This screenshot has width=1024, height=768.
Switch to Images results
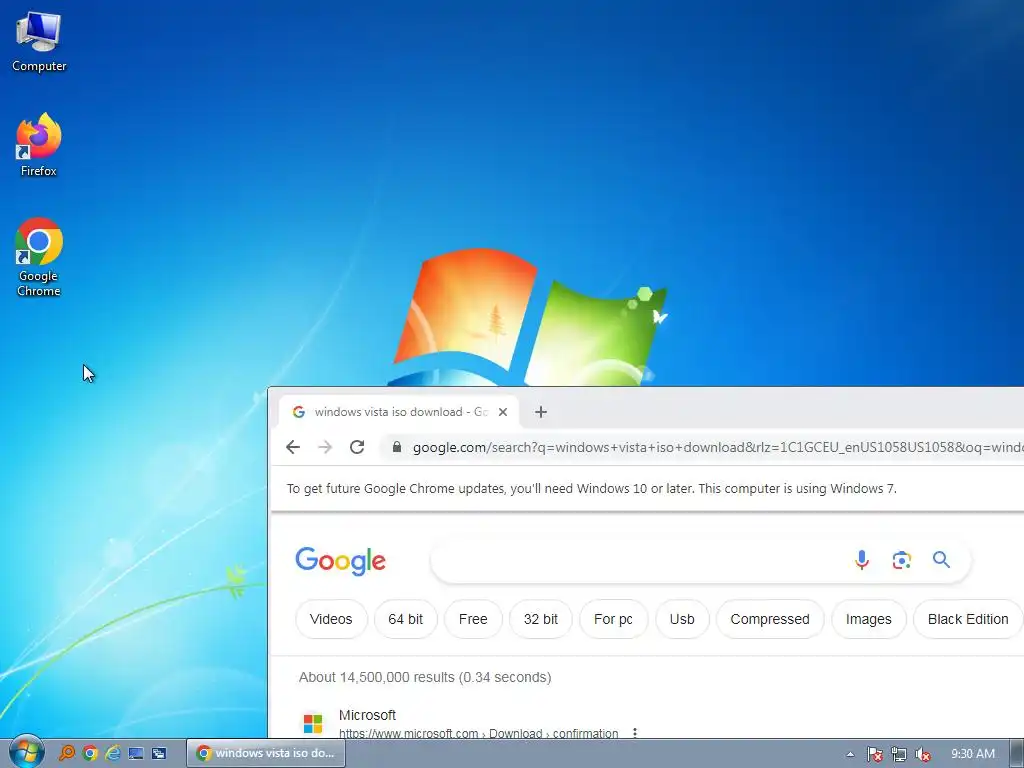coord(869,619)
